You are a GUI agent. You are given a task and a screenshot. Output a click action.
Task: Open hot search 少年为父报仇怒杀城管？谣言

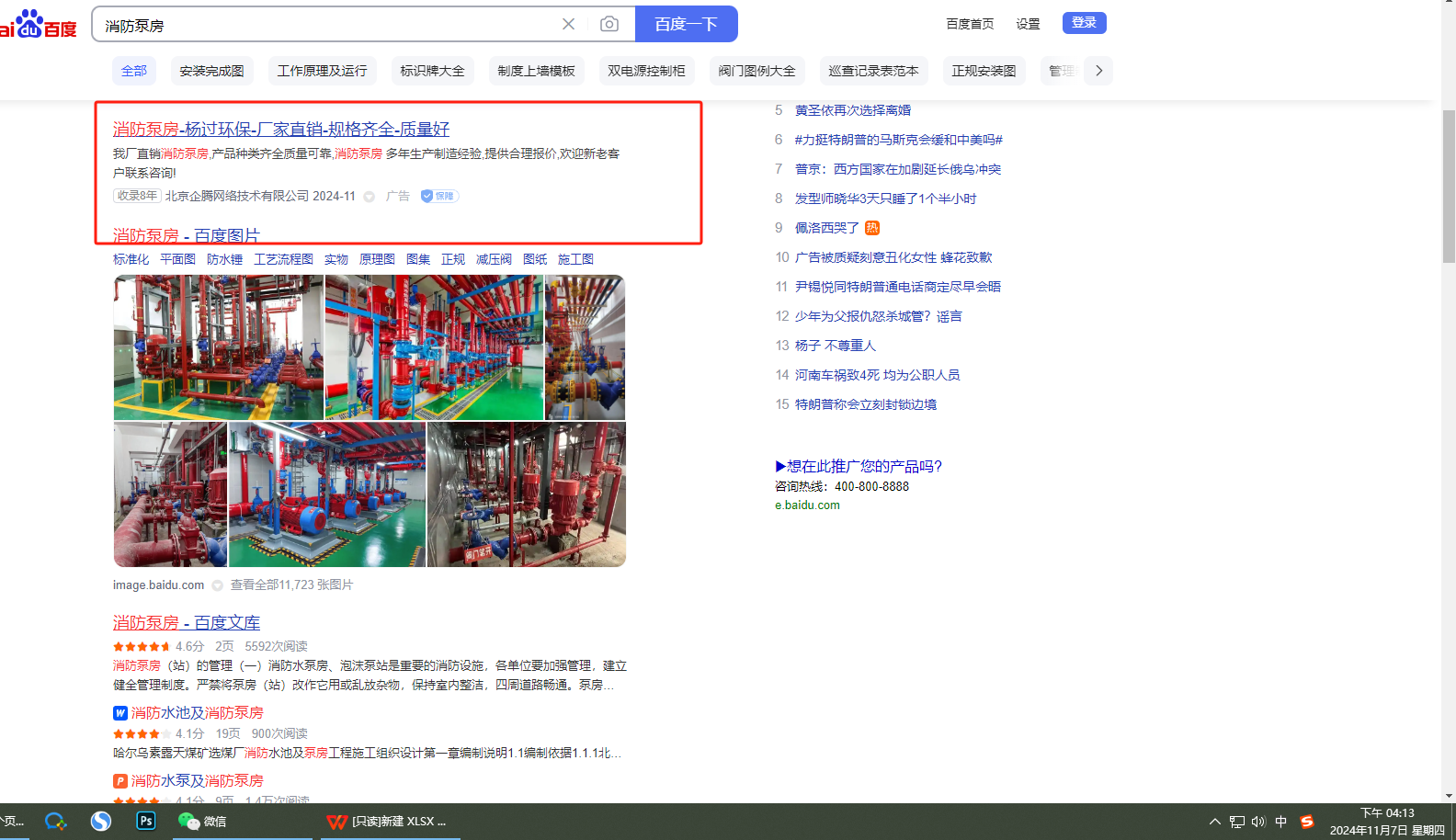point(879,316)
